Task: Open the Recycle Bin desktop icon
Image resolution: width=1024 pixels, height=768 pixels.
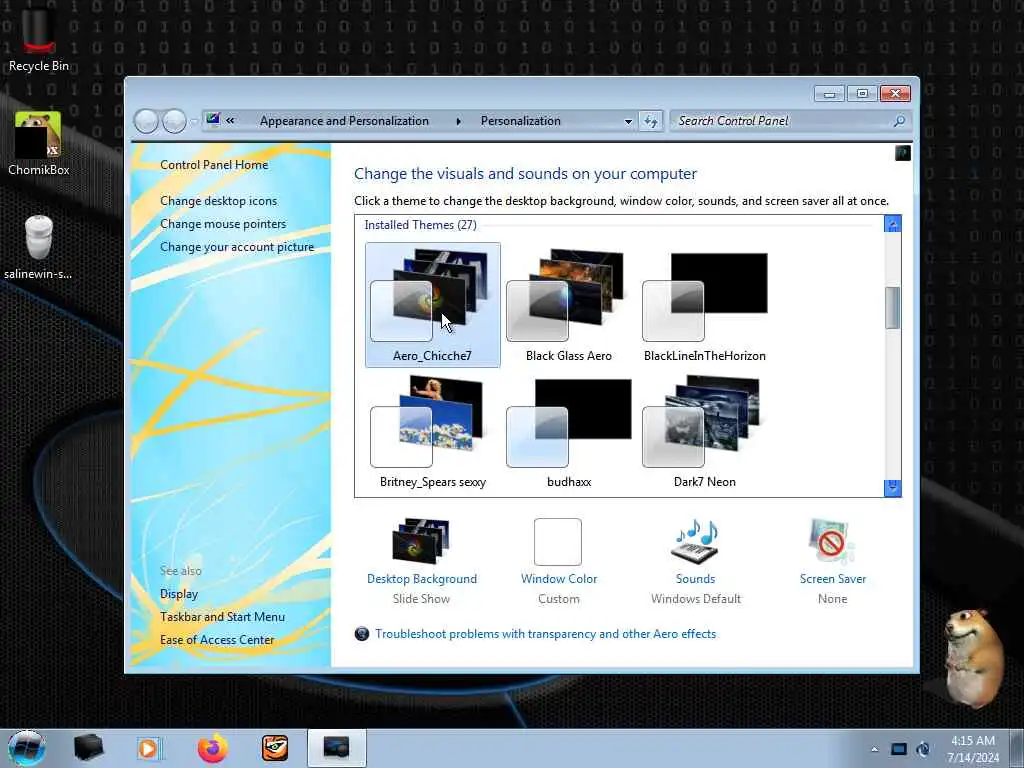Action: pyautogui.click(x=39, y=39)
